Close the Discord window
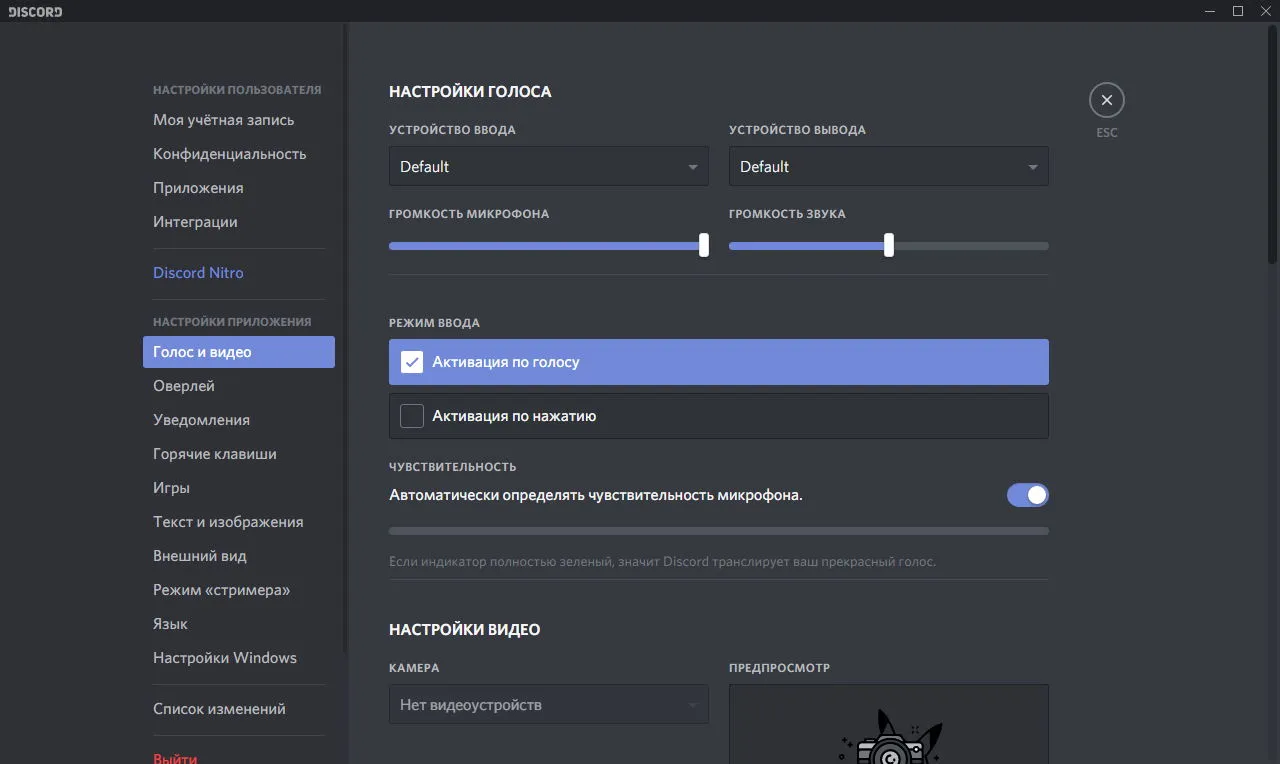The height and width of the screenshot is (764, 1280). [1266, 11]
